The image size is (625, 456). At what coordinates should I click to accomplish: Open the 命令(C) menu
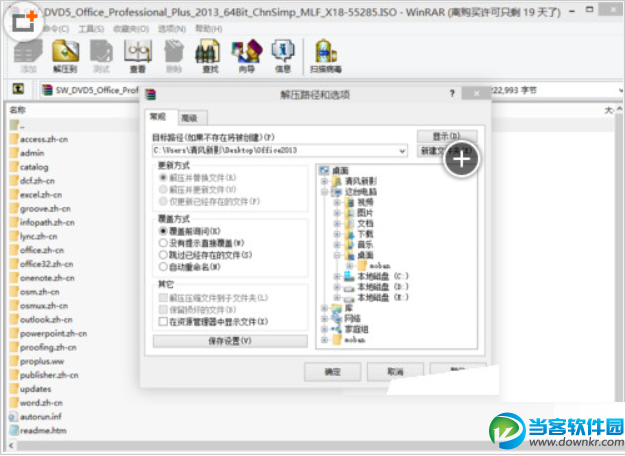click(x=55, y=29)
